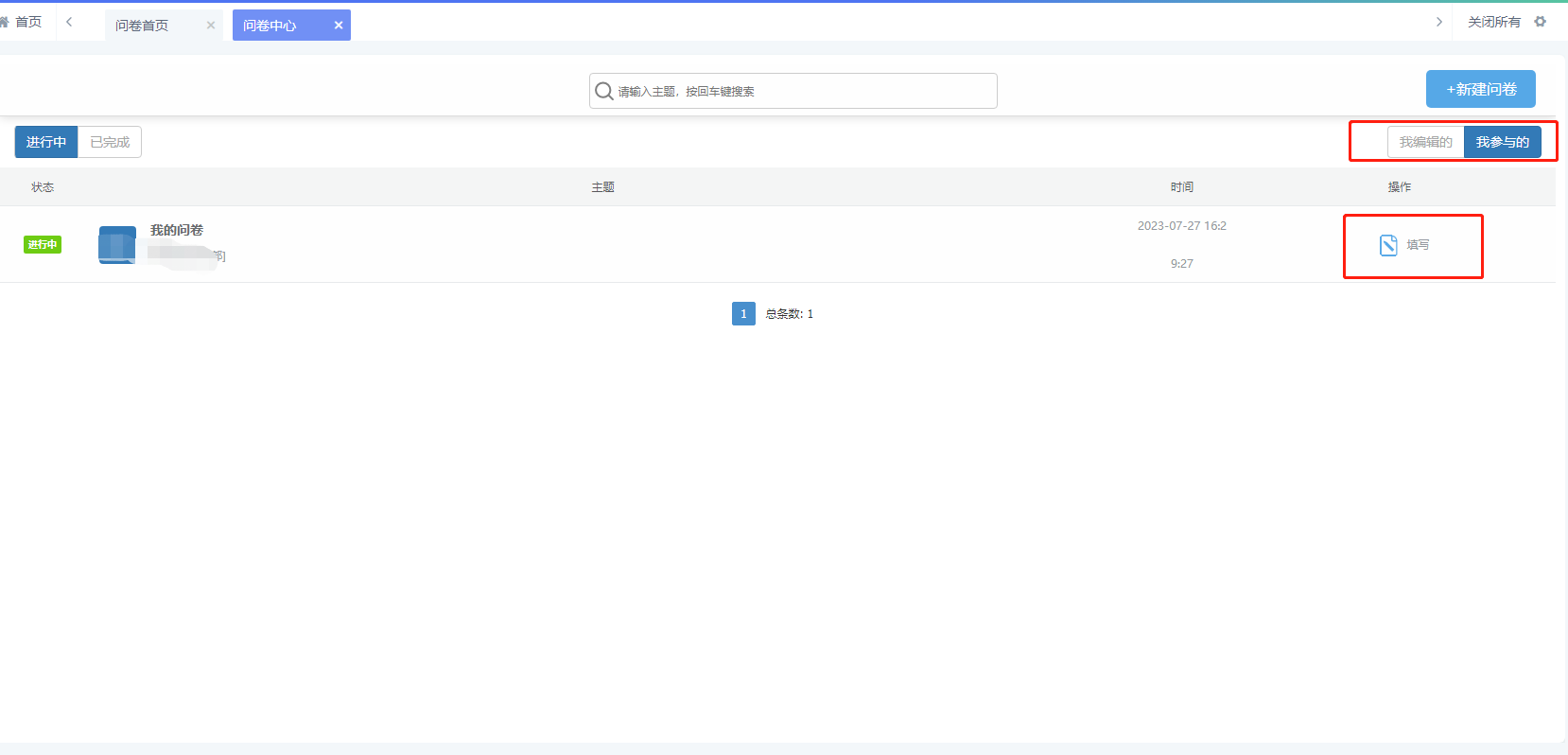This screenshot has width=1568, height=755.
Task: Close the 问卷首页 tab
Action: [211, 26]
